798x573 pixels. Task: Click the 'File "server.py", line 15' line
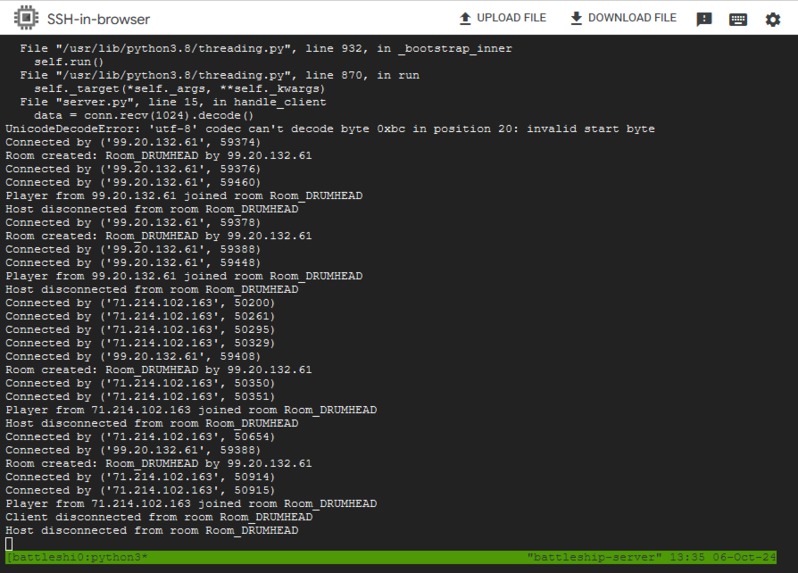point(173,102)
